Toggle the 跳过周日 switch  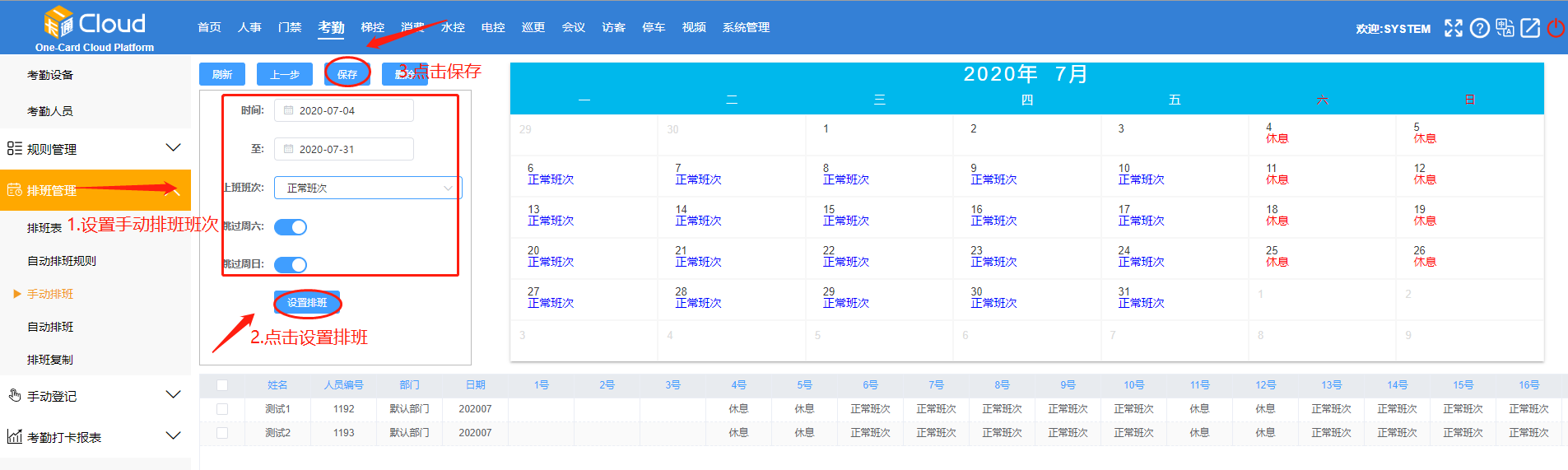(291, 265)
